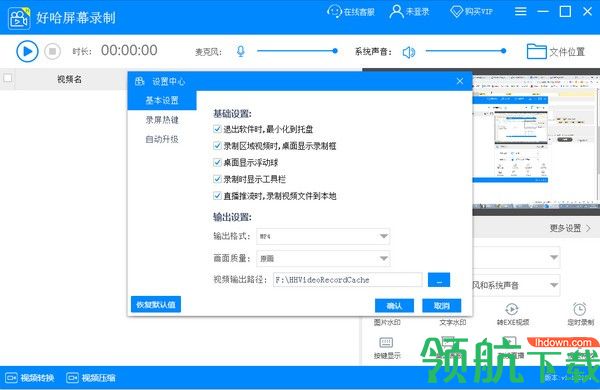The height and width of the screenshot is (390, 600).
Task: Click the 视频名 column header
Action: (x=69, y=79)
